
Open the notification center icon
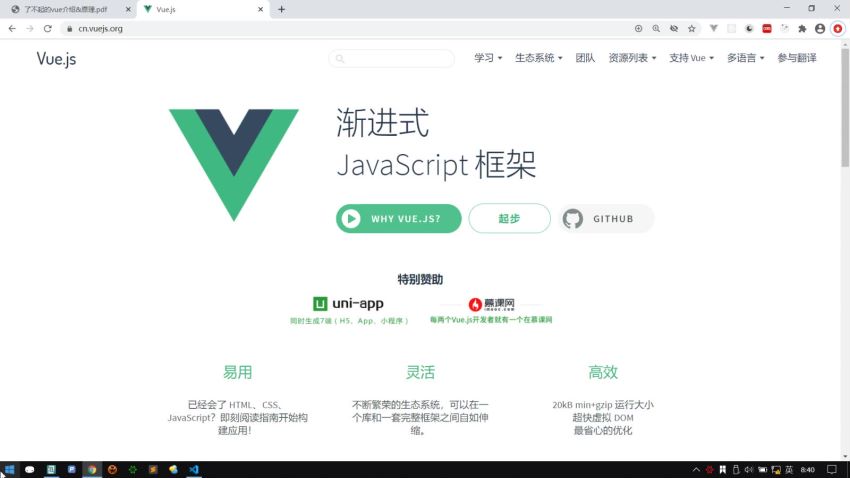(x=832, y=470)
